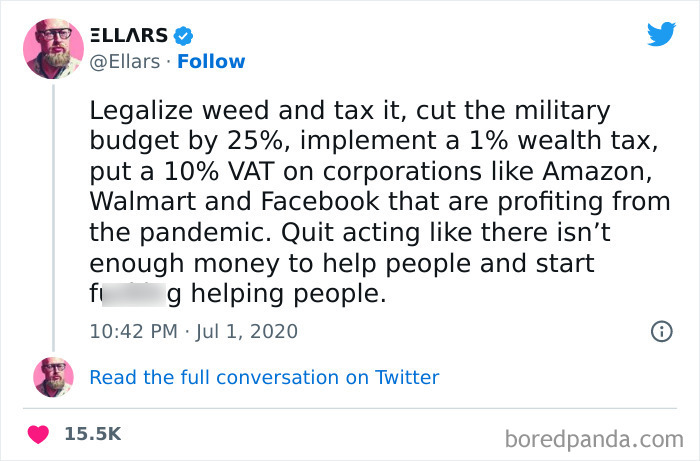Click the word Amazon in the tweet
The width and height of the screenshot is (700, 461).
597,171
